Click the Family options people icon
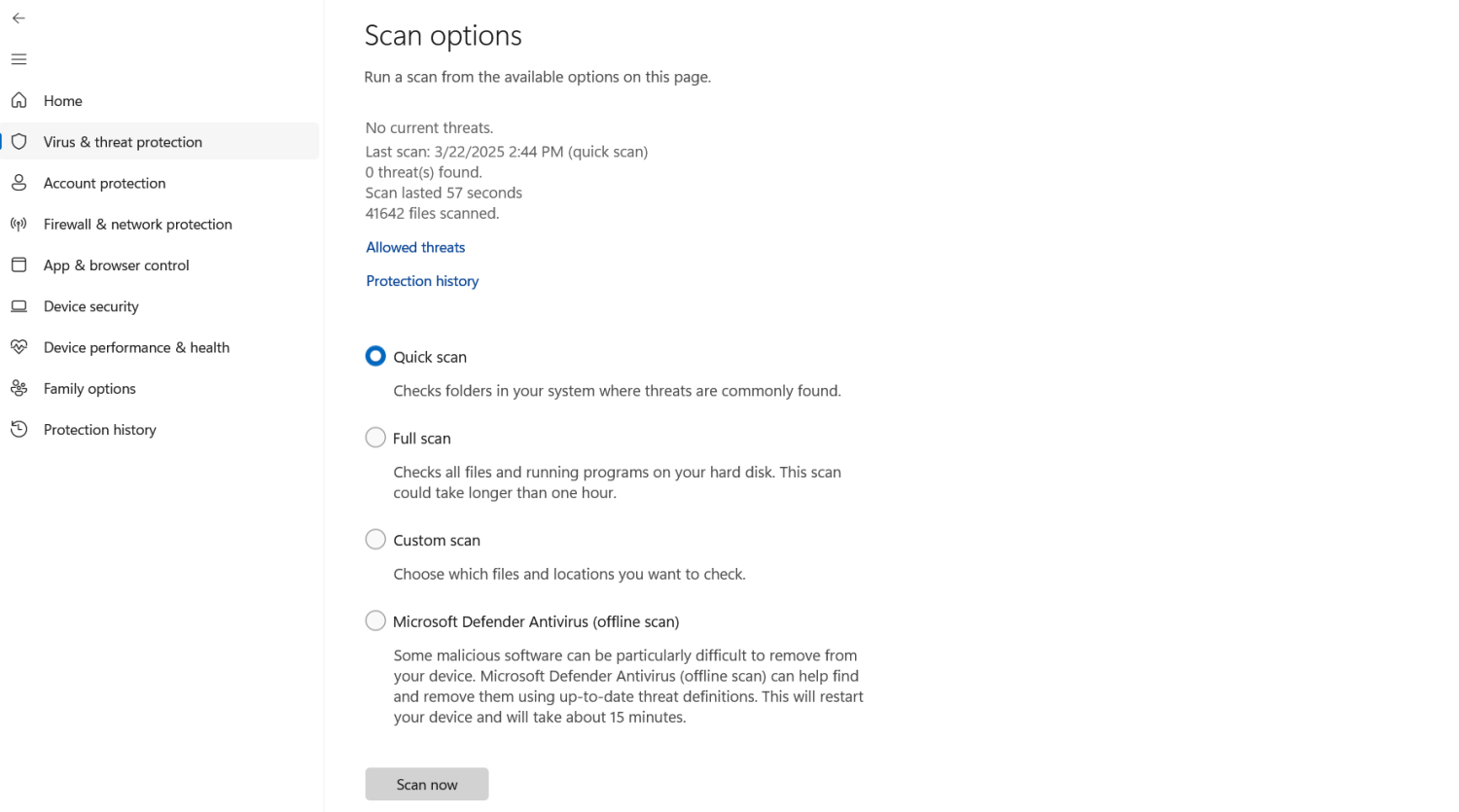Image resolution: width=1459 pixels, height=812 pixels. coord(18,388)
